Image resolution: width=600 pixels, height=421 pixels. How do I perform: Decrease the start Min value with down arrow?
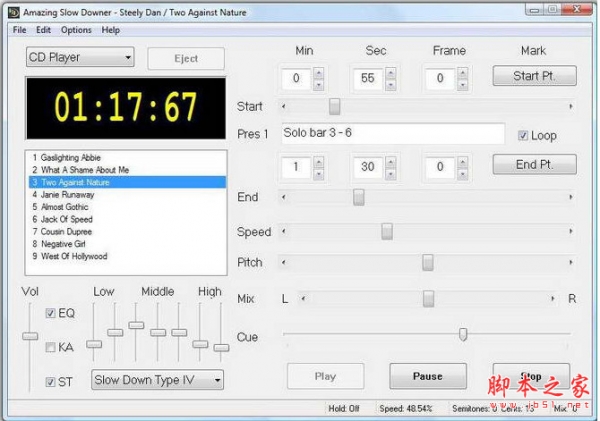[x=318, y=85]
